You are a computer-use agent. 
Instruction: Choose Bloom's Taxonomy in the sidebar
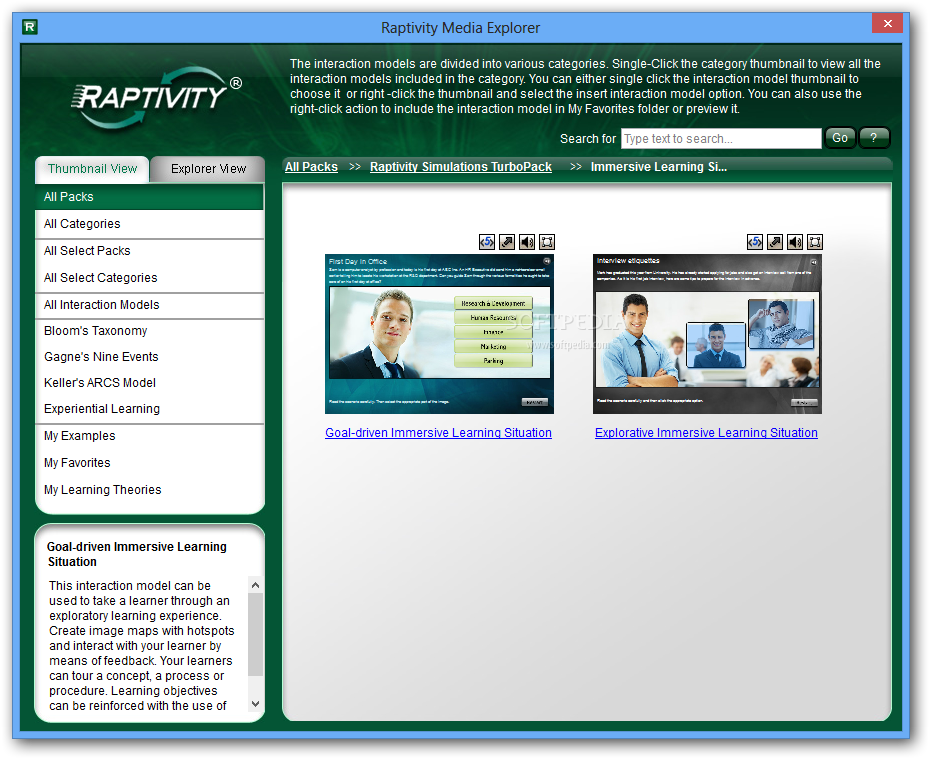click(x=149, y=331)
